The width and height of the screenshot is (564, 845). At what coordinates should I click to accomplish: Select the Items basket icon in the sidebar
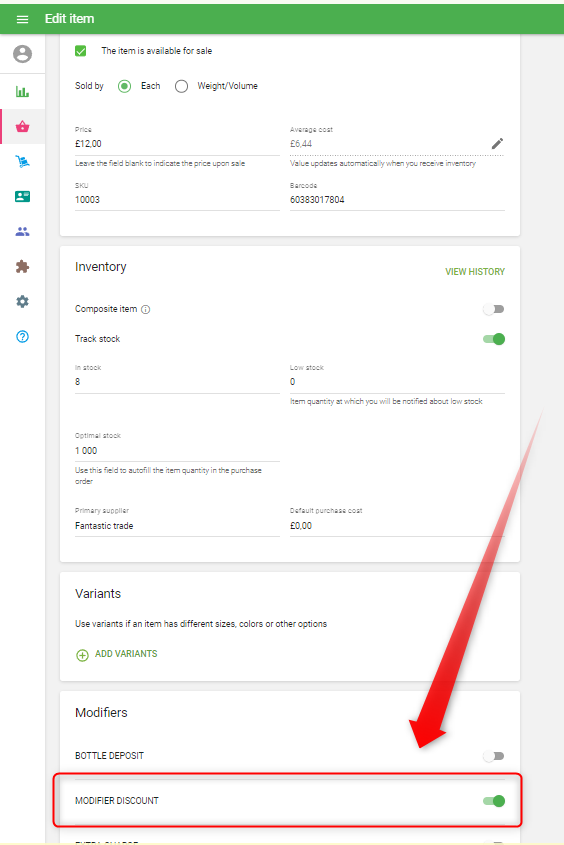(22, 127)
